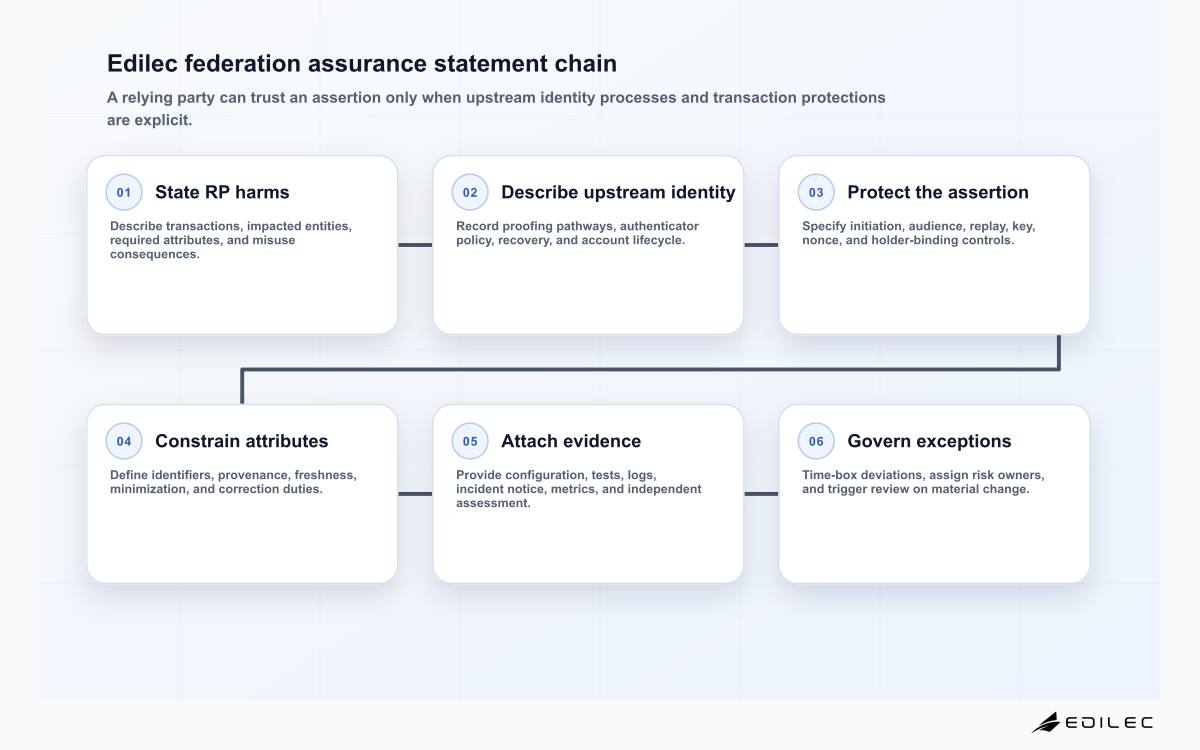1200x750 pixels.
Task: Click the Edilec wing logo icon
Action: pos(1046,722)
